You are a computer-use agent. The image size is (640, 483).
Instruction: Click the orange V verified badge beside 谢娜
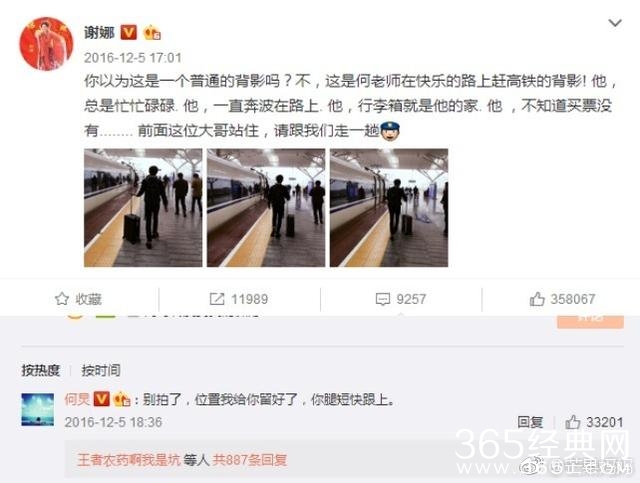click(129, 32)
